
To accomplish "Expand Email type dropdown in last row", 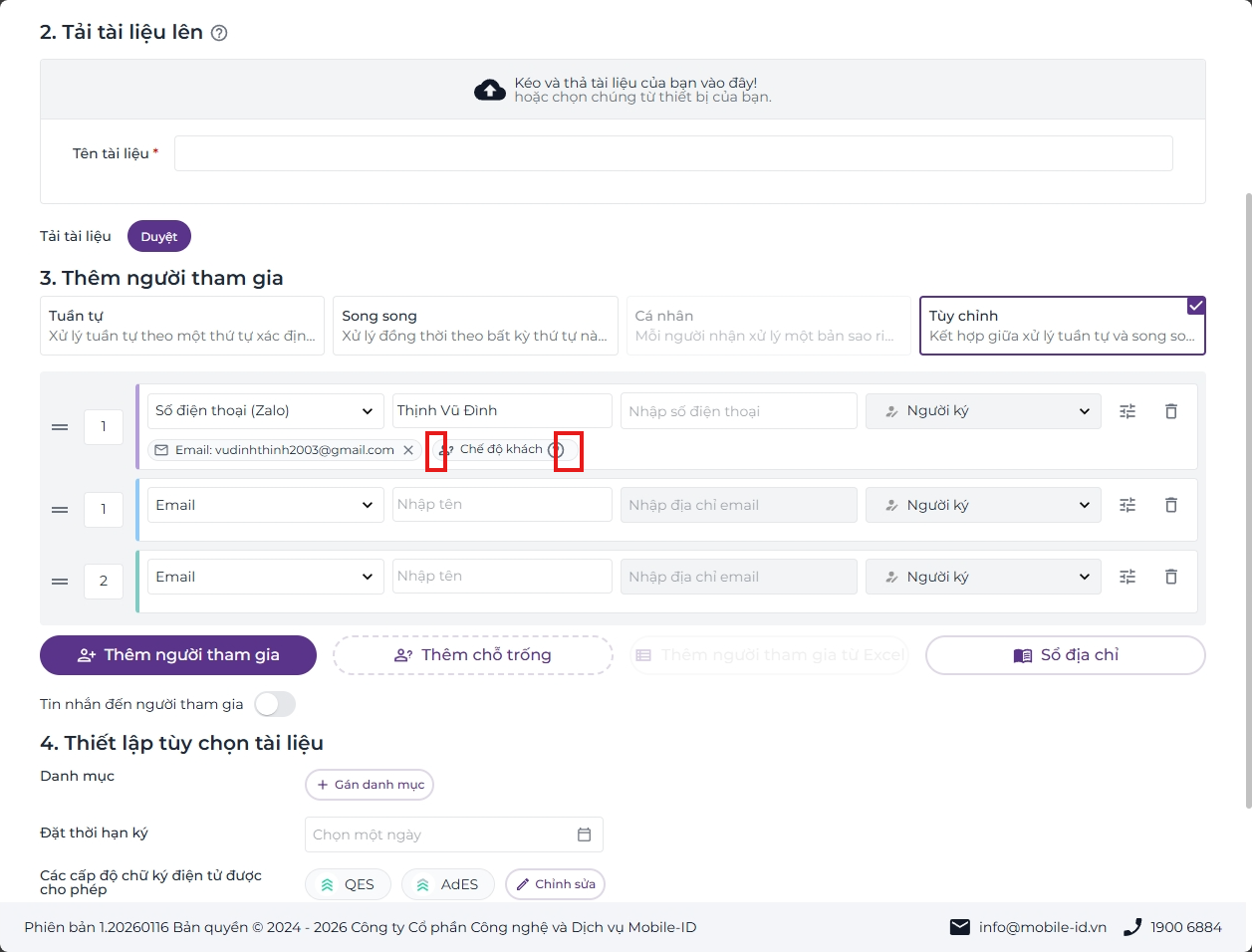I will [x=266, y=577].
